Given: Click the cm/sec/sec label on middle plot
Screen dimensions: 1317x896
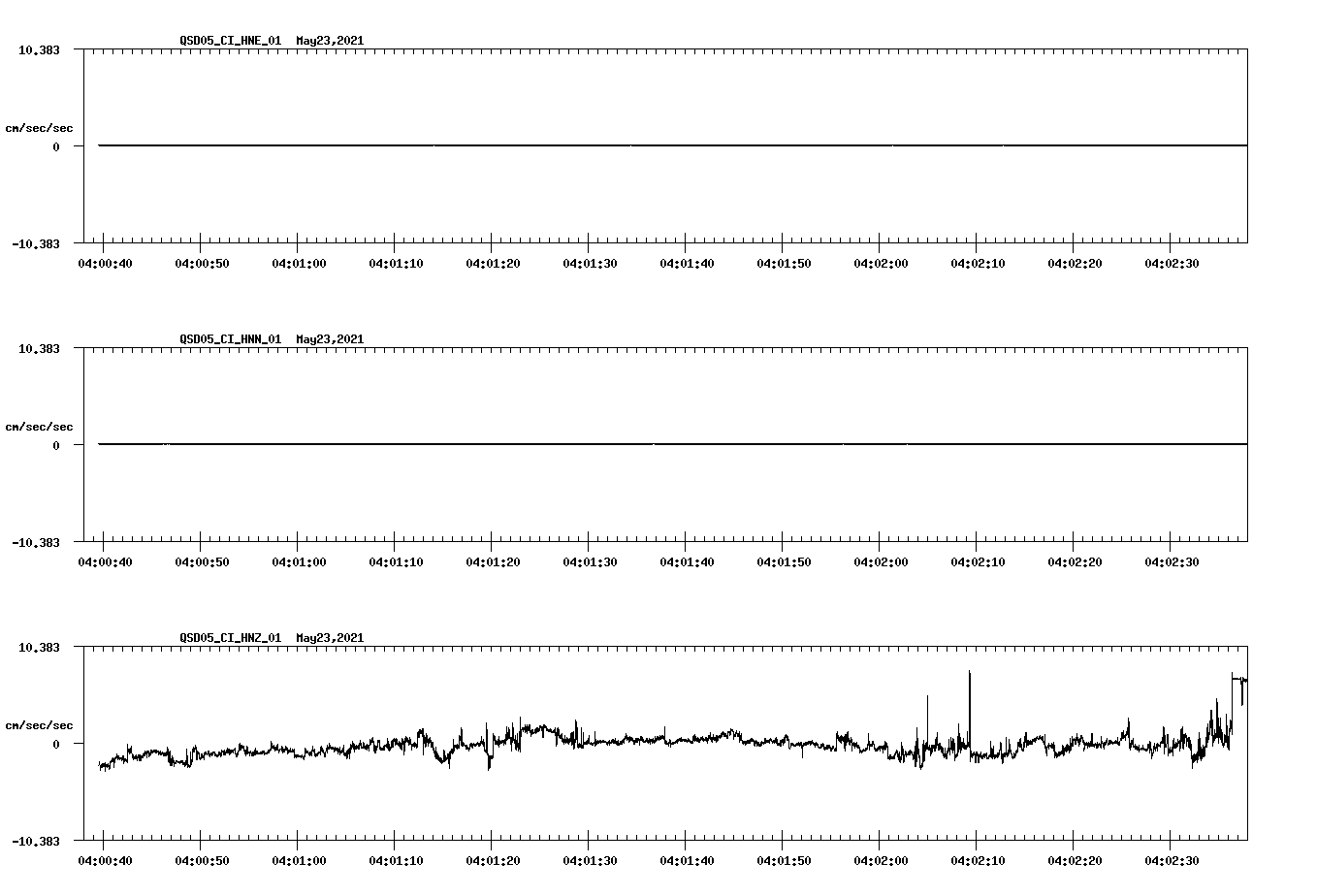Looking at the screenshot, I should point(39,426).
